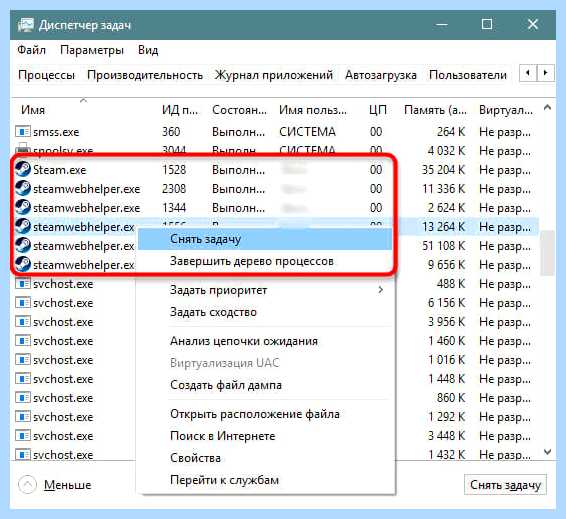Click the vertical scrollbar thumb
This screenshot has width=566, height=519.
click(x=547, y=253)
